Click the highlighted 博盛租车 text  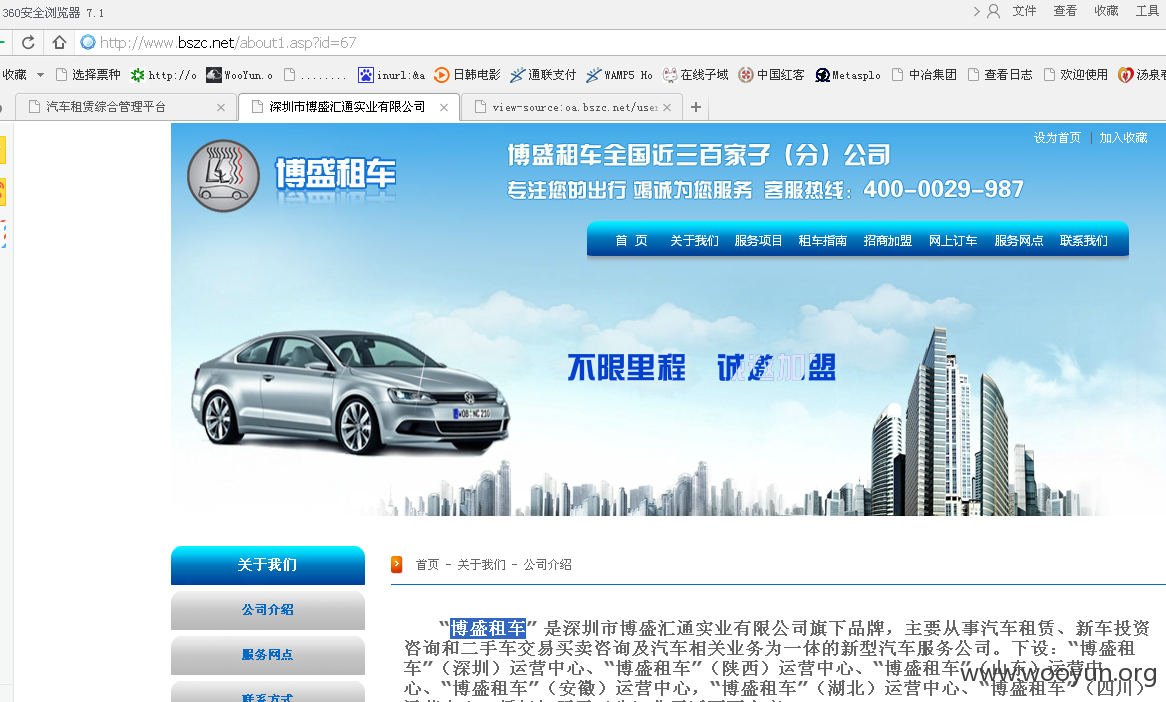pos(488,628)
